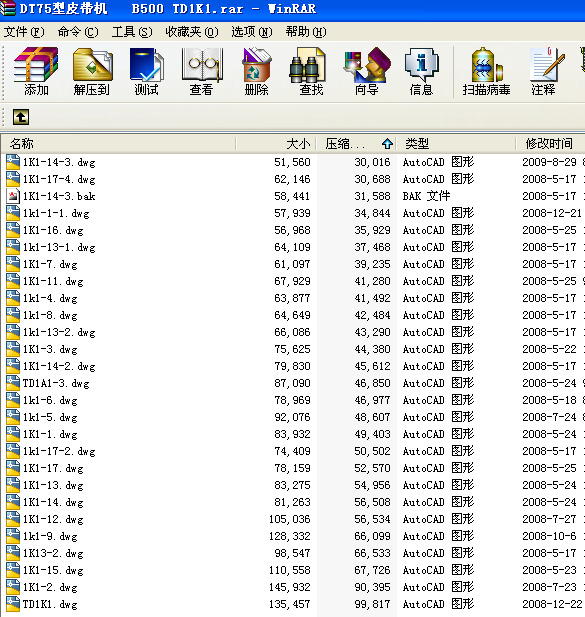Screen dimensions: 585x617
Task: Click the icon of 1k1-5.dwg
Action: [x=13, y=417]
